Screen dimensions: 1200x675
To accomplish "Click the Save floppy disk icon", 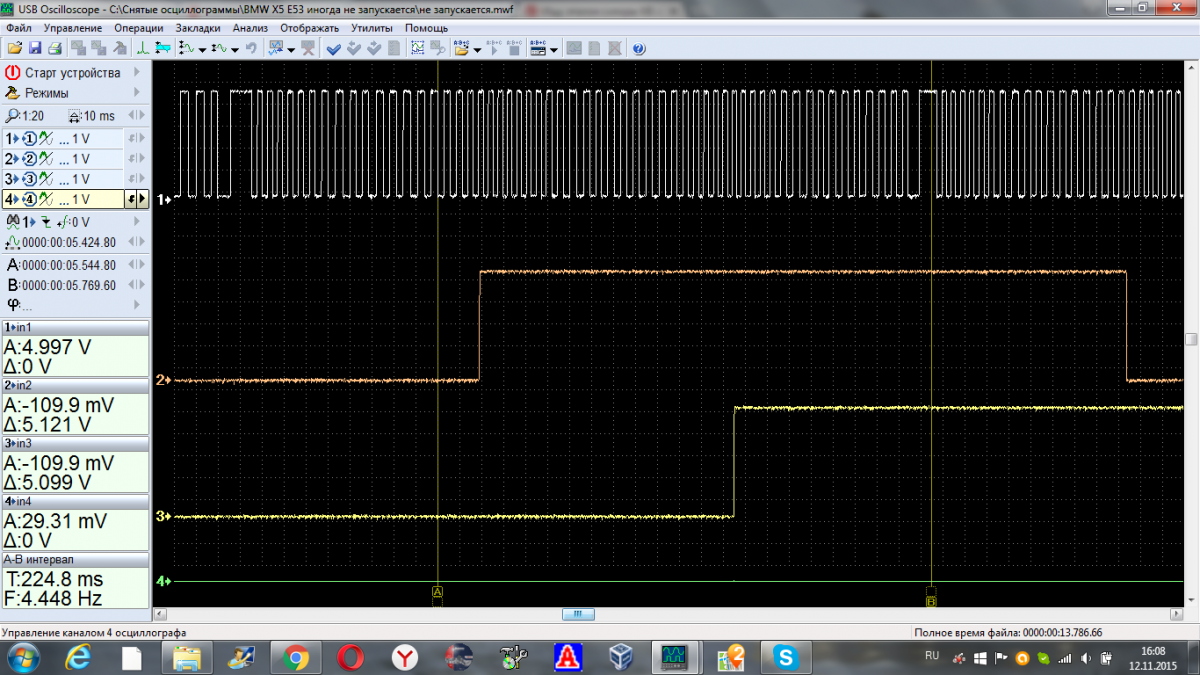I will pos(35,48).
